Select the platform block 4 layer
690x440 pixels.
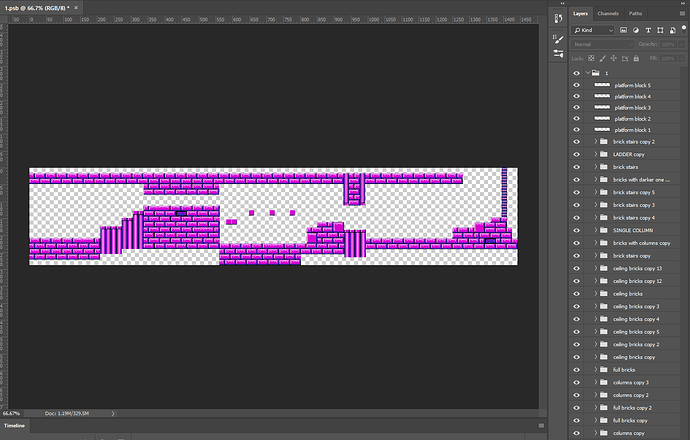[633, 96]
